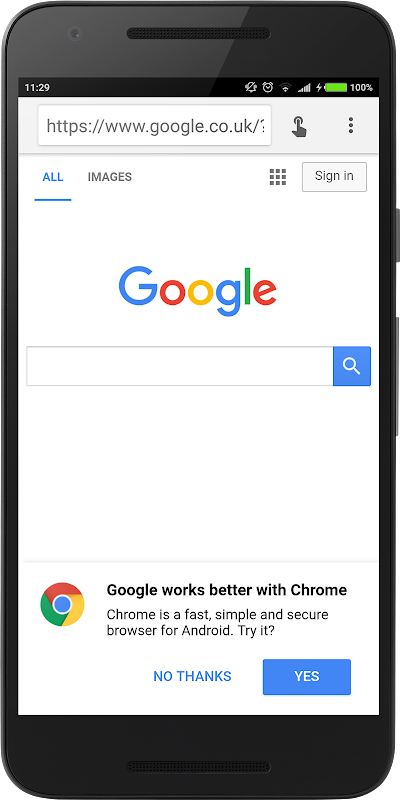
Task: Select the google.co.uk address bar
Action: (x=155, y=126)
